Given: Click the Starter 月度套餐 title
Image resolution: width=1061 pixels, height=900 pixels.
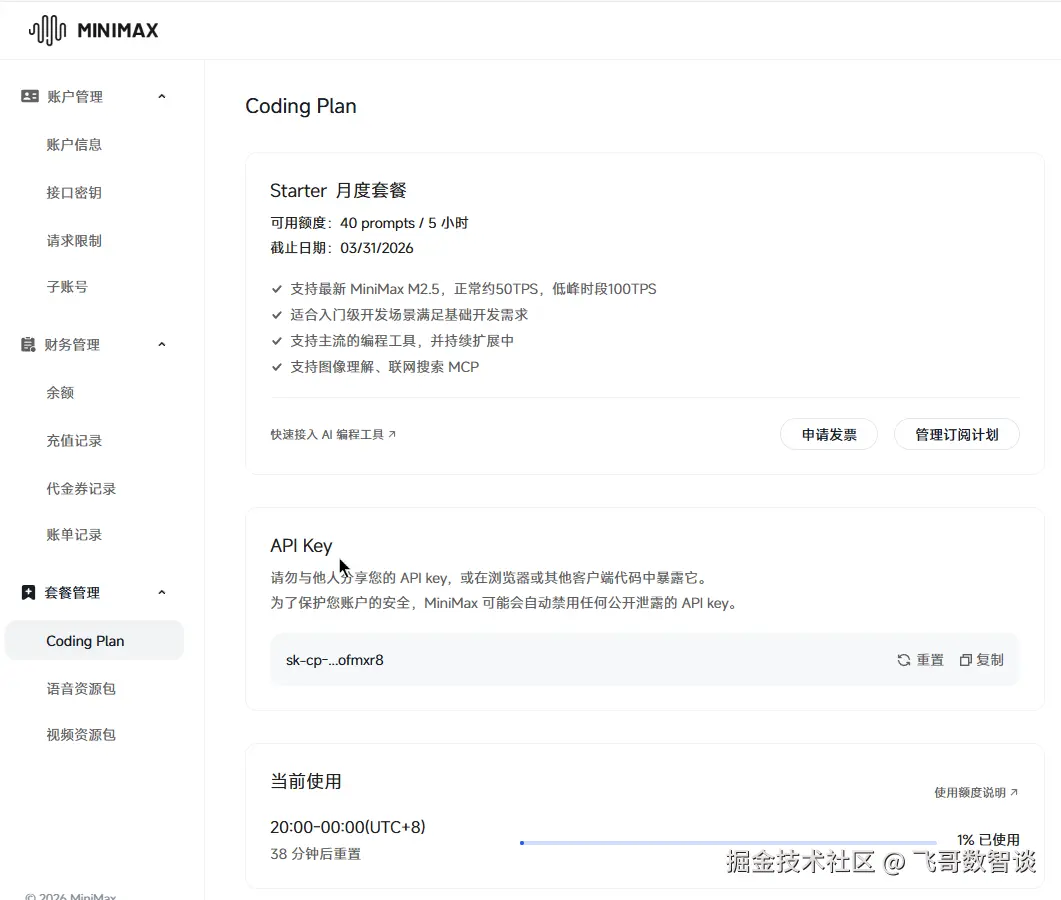Looking at the screenshot, I should [x=338, y=190].
